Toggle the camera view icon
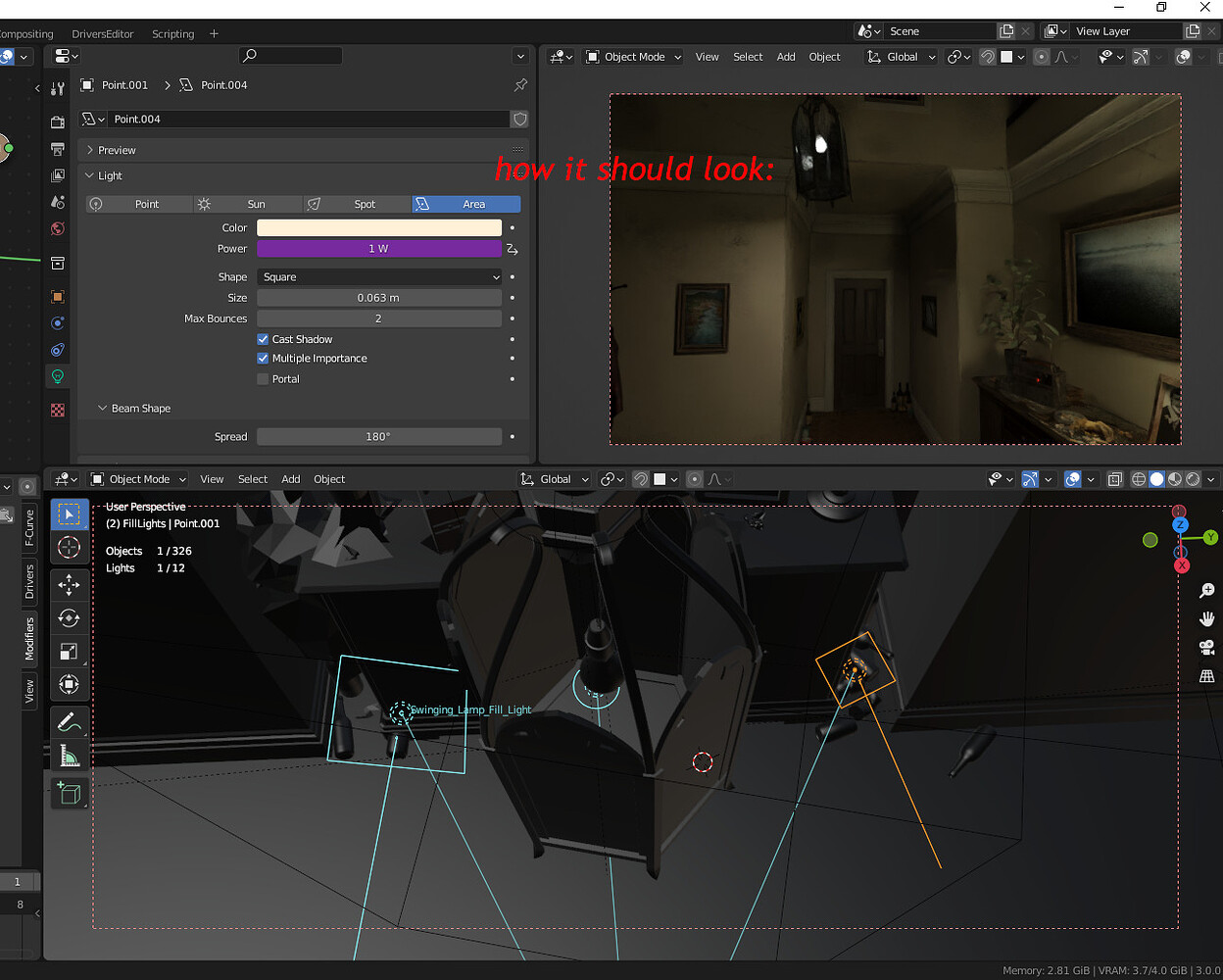 (x=1207, y=648)
